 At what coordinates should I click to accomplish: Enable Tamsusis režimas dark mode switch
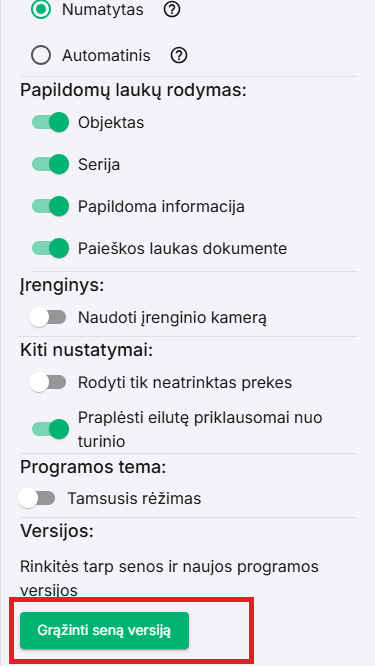(37, 498)
